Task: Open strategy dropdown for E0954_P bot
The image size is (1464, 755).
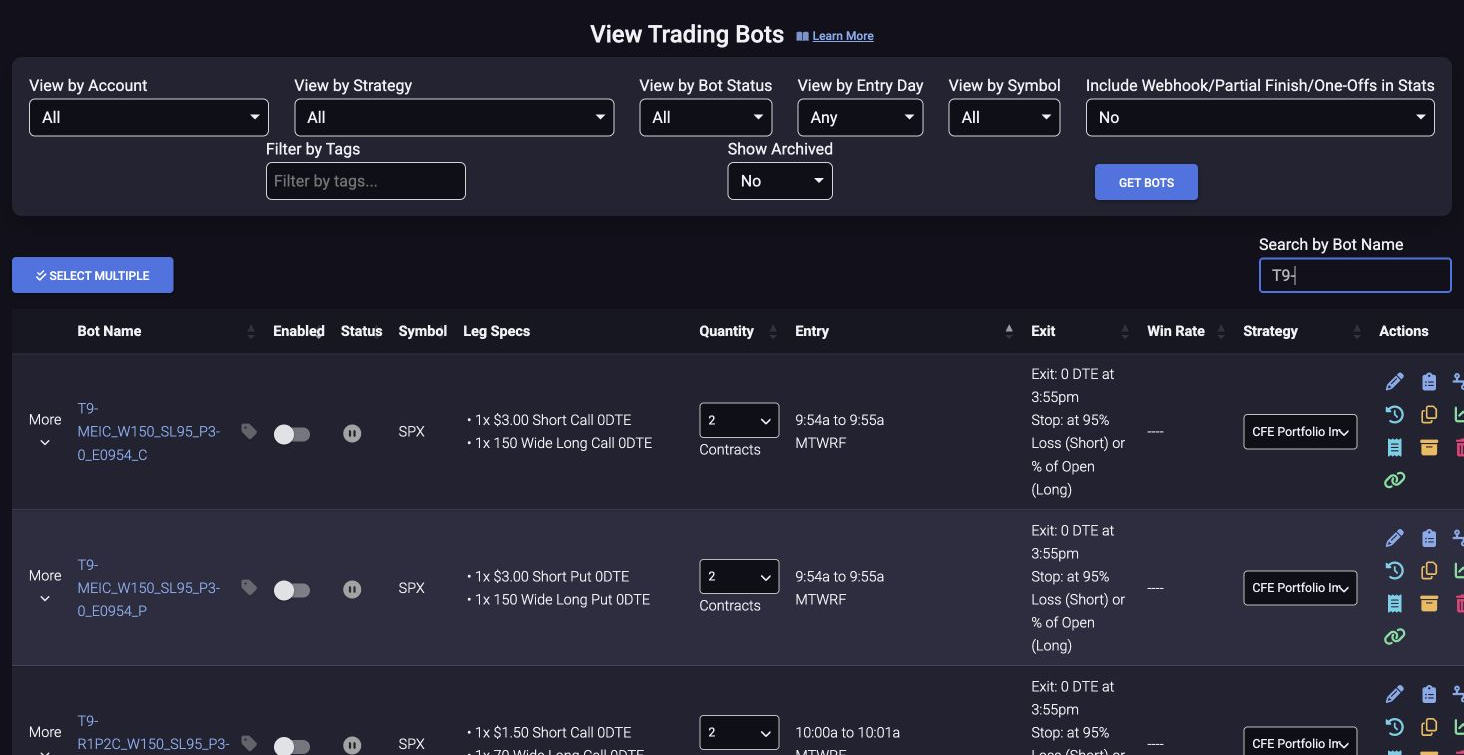Action: pos(1300,588)
